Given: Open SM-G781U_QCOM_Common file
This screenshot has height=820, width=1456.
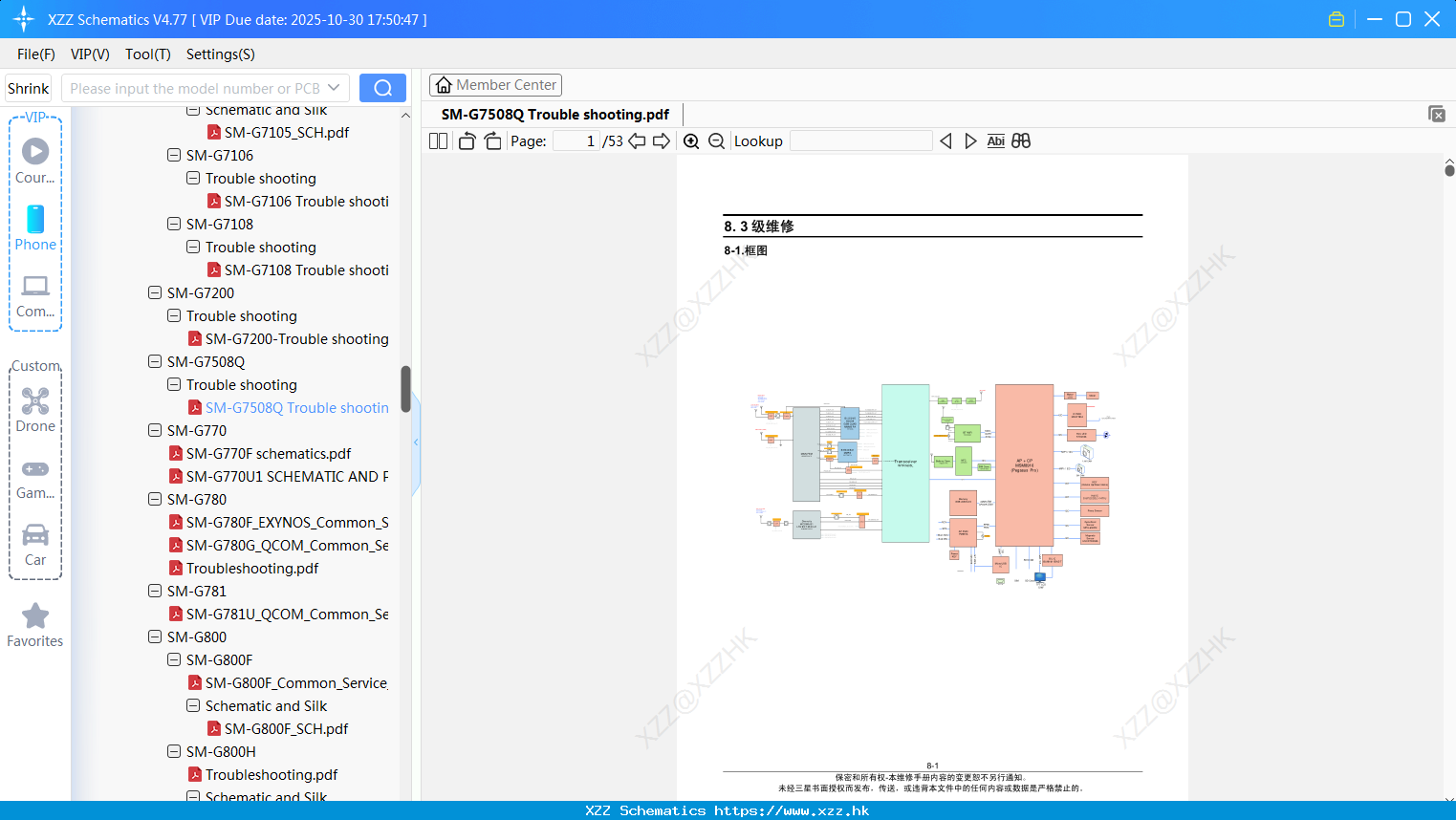Looking at the screenshot, I should [279, 614].
